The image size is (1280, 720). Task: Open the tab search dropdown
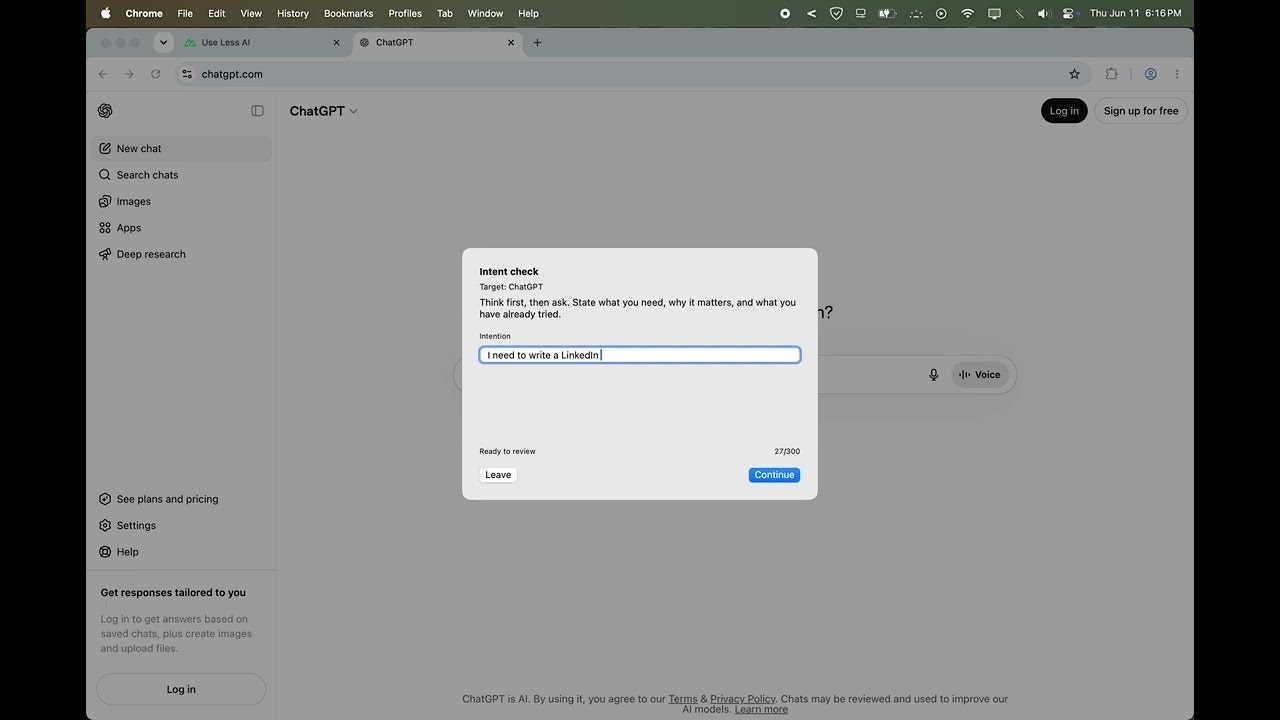click(x=164, y=43)
